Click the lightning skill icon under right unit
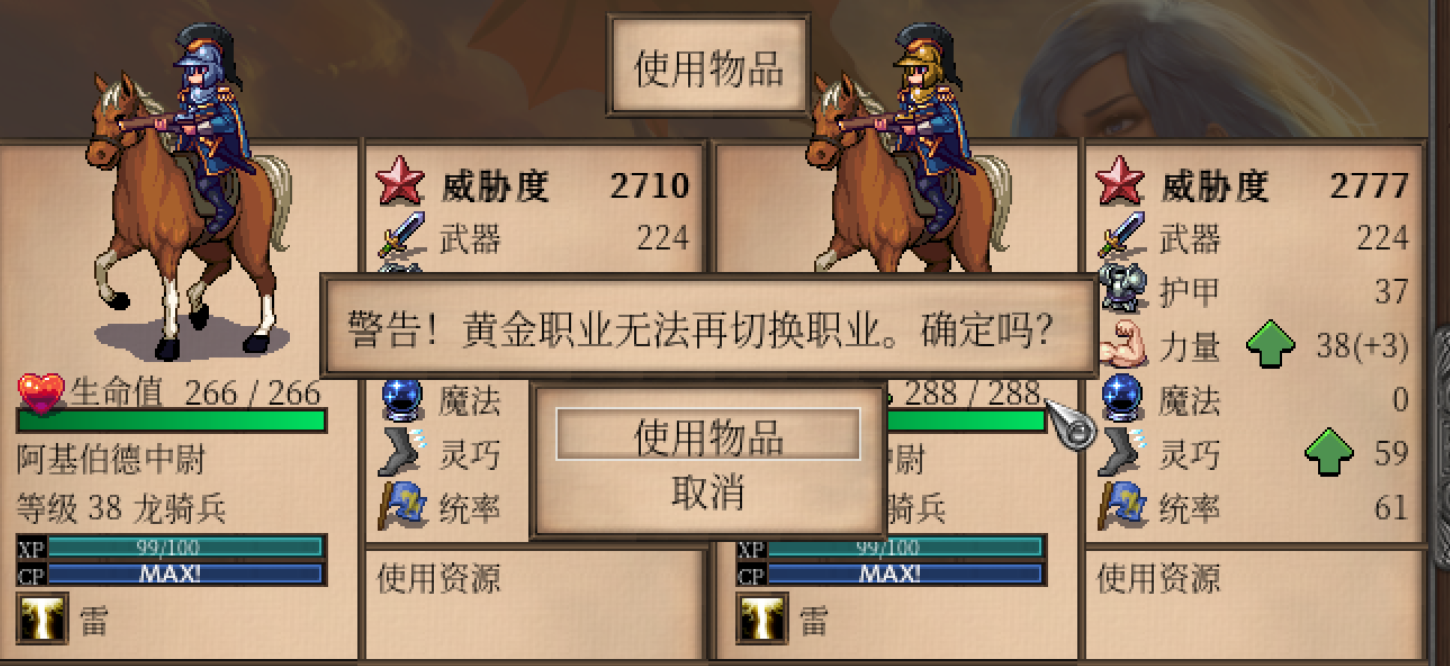The image size is (1450, 666). (763, 618)
